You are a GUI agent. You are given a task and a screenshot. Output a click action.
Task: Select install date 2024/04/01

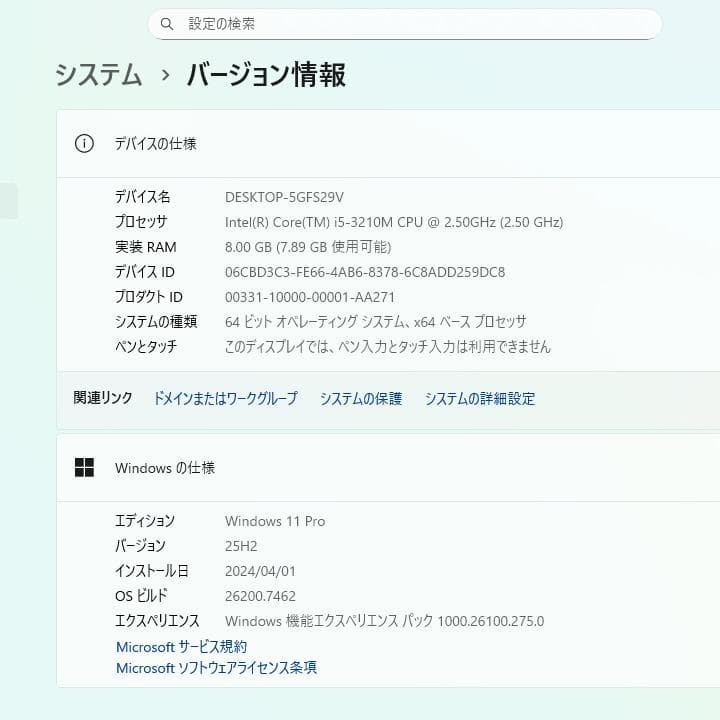tap(260, 571)
